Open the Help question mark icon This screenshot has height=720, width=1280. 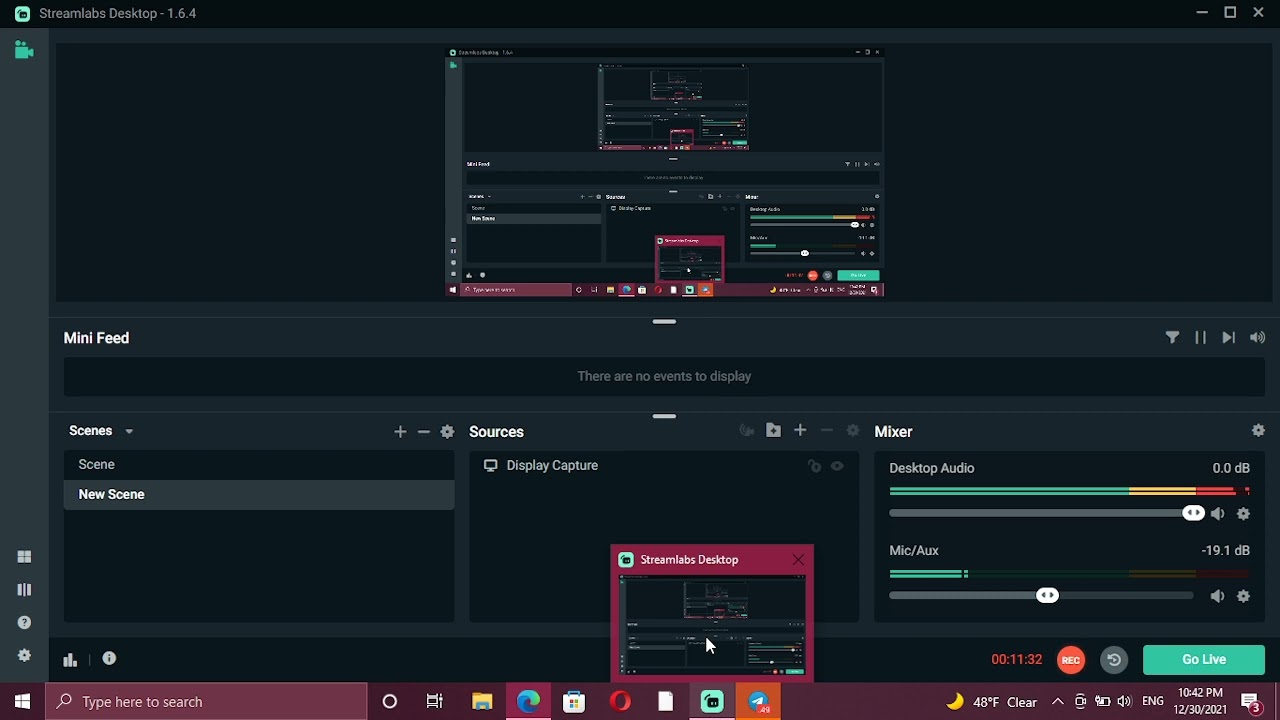pos(24,623)
